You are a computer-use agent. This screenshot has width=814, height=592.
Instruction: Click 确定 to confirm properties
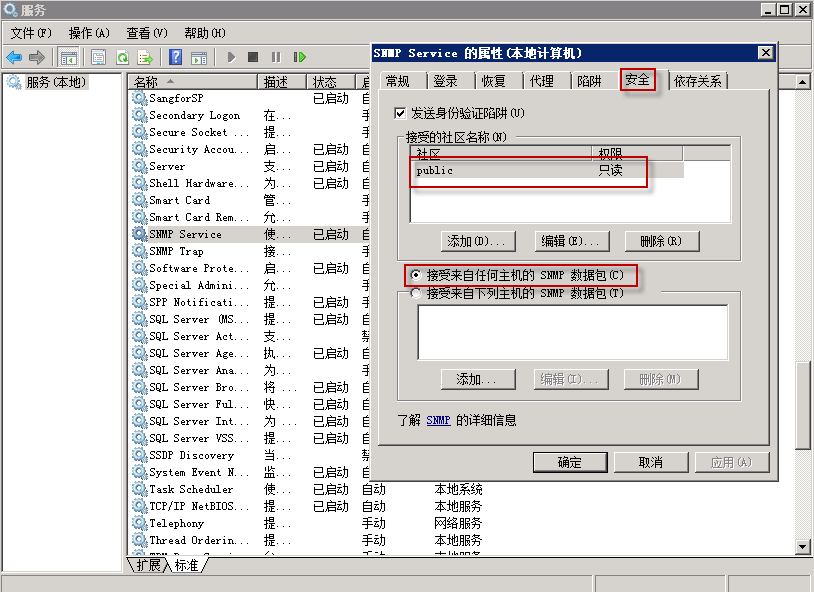click(x=570, y=462)
